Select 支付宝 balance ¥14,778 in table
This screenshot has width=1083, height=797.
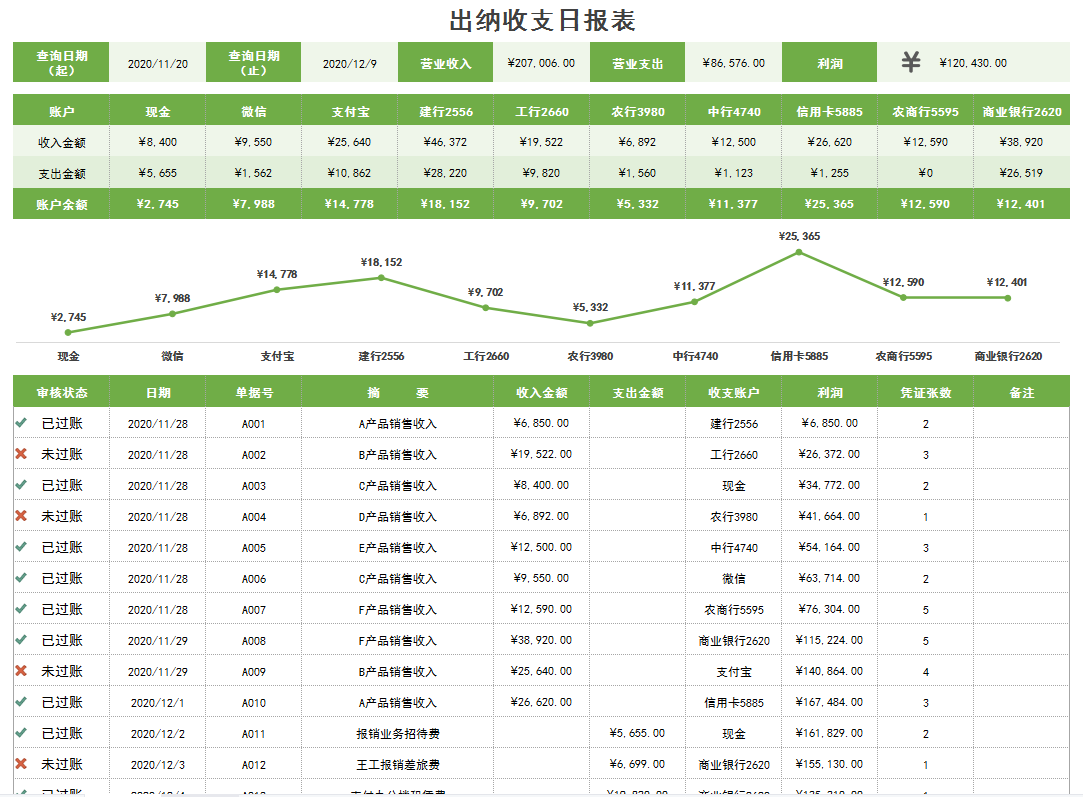coord(349,204)
